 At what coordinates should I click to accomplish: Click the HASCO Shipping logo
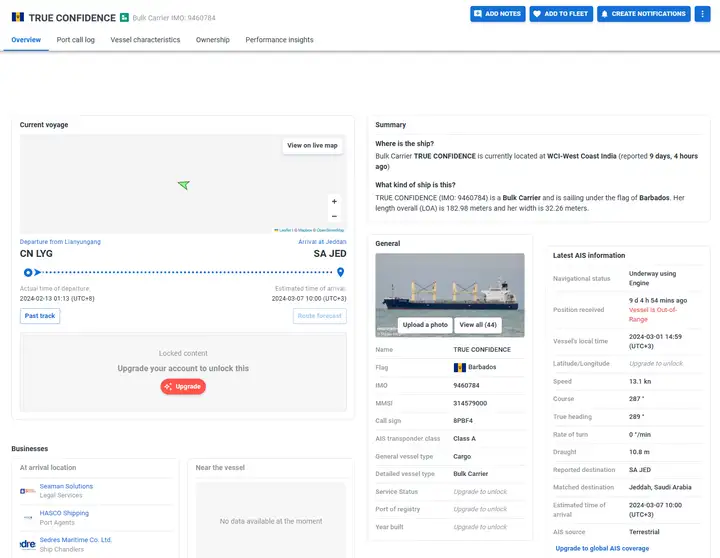click(28, 518)
